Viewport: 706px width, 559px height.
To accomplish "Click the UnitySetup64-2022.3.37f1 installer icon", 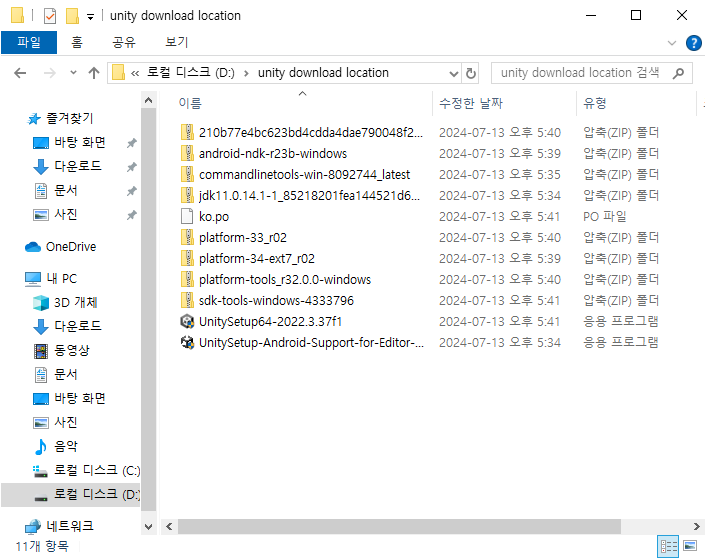I will click(187, 321).
